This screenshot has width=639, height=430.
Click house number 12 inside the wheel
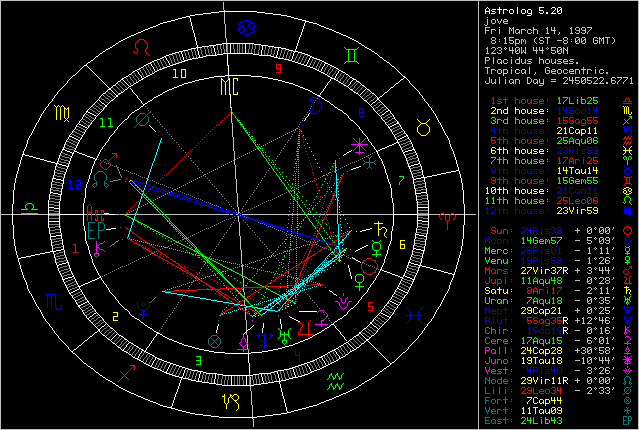click(x=75, y=185)
